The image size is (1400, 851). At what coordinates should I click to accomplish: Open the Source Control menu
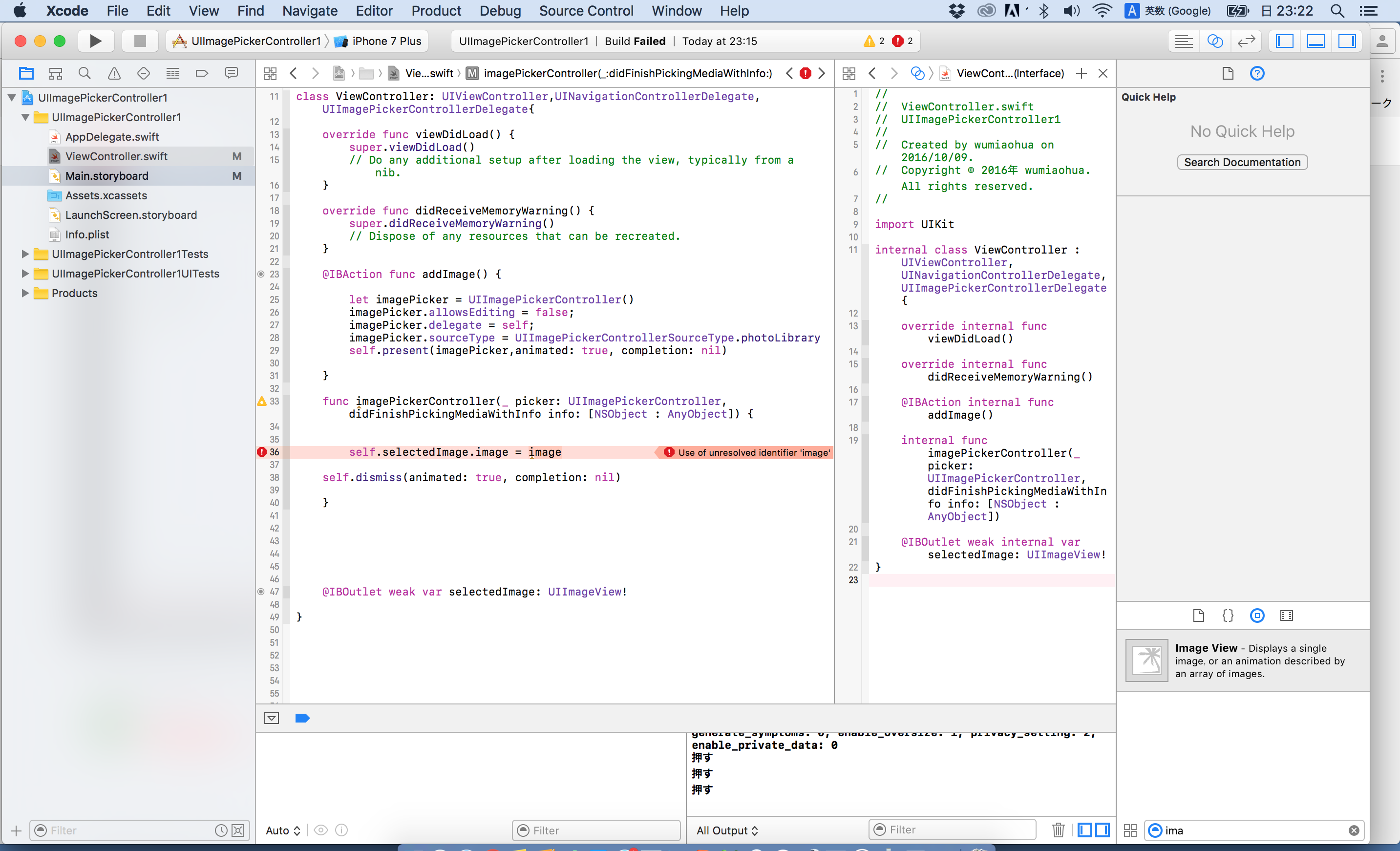coord(585,11)
